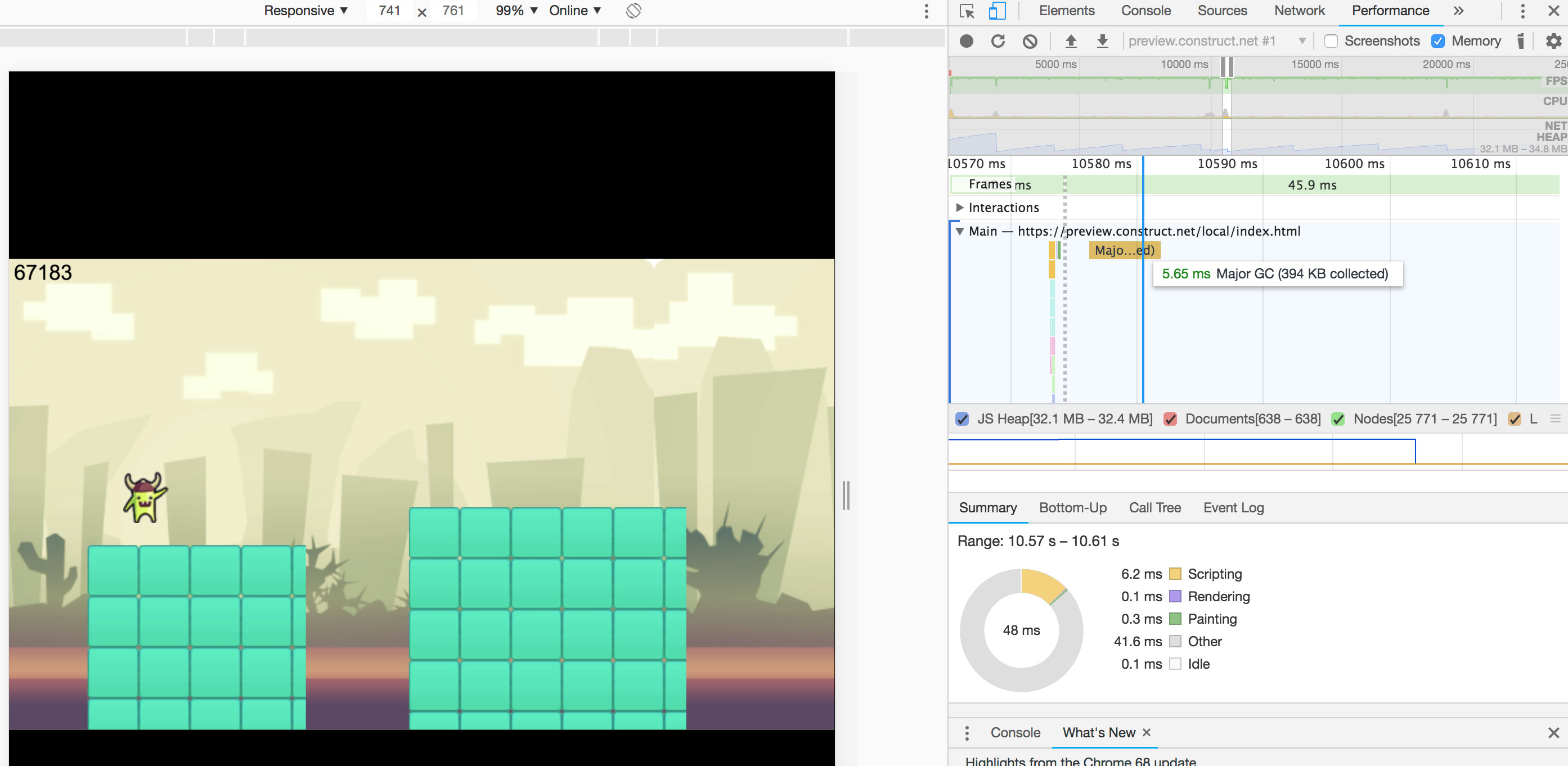
Task: Clear the performance recording
Action: (1030, 40)
